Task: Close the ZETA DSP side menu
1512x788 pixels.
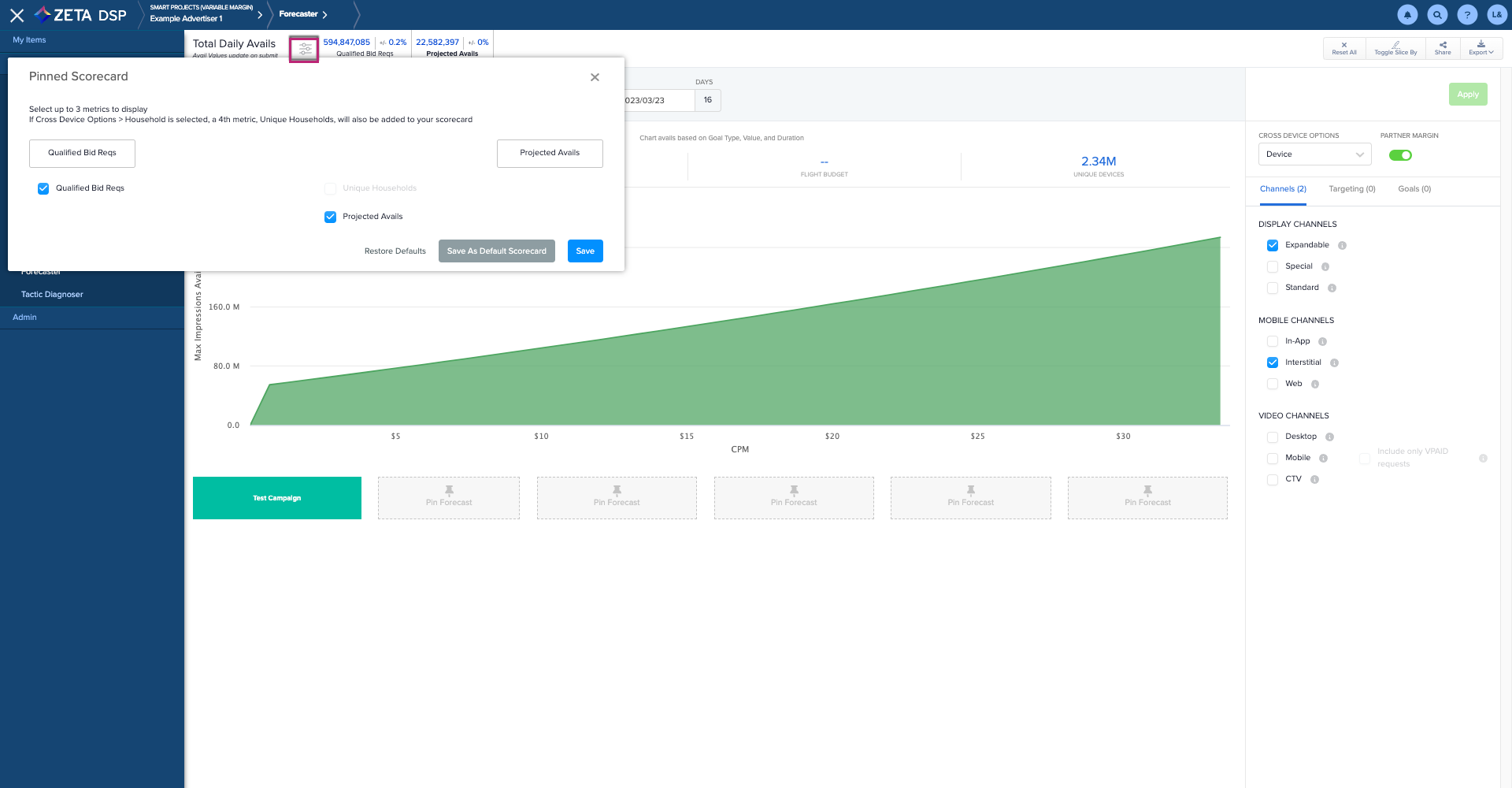Action: coord(17,15)
